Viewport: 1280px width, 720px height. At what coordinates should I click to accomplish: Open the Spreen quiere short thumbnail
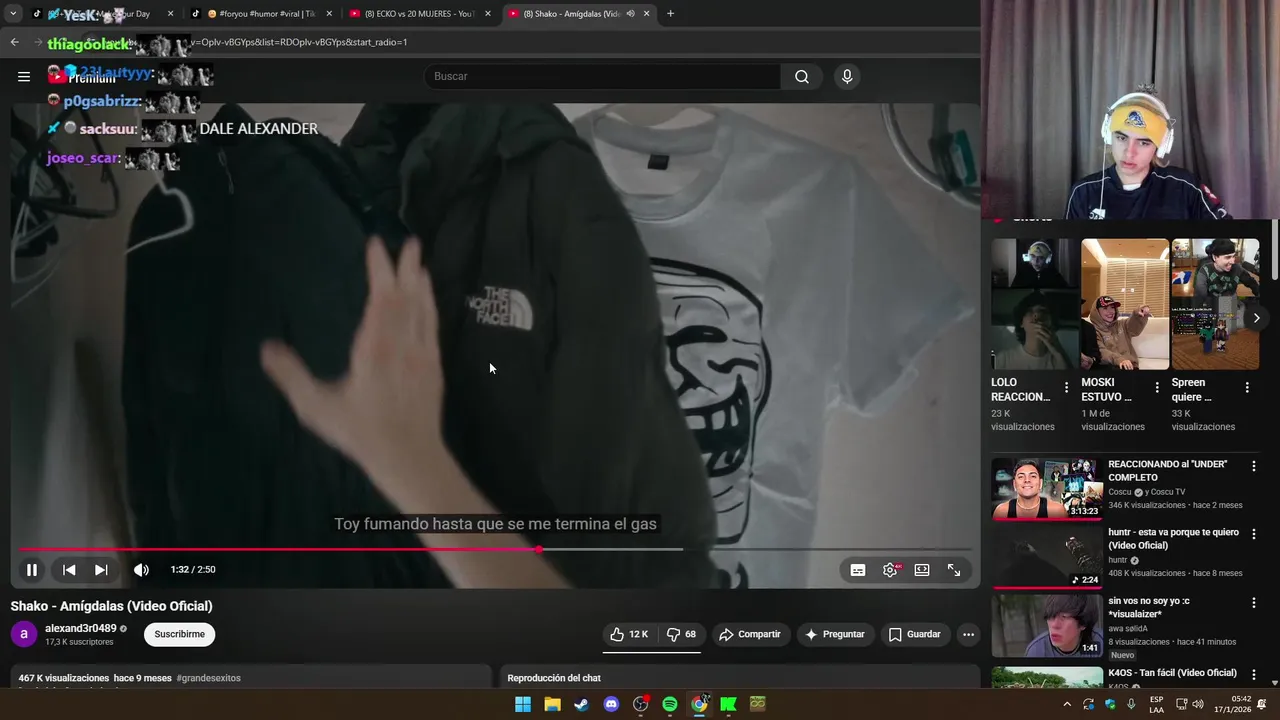click(x=1215, y=304)
